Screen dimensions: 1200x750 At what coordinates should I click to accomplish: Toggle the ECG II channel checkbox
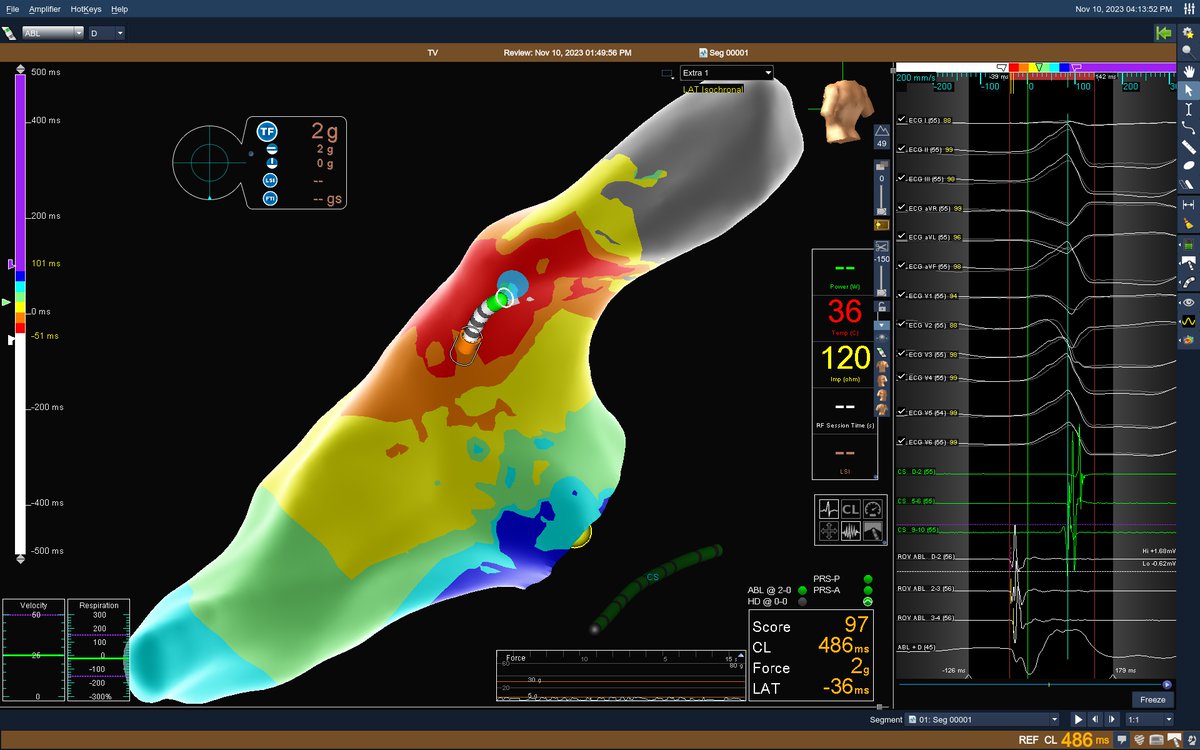tap(900, 149)
